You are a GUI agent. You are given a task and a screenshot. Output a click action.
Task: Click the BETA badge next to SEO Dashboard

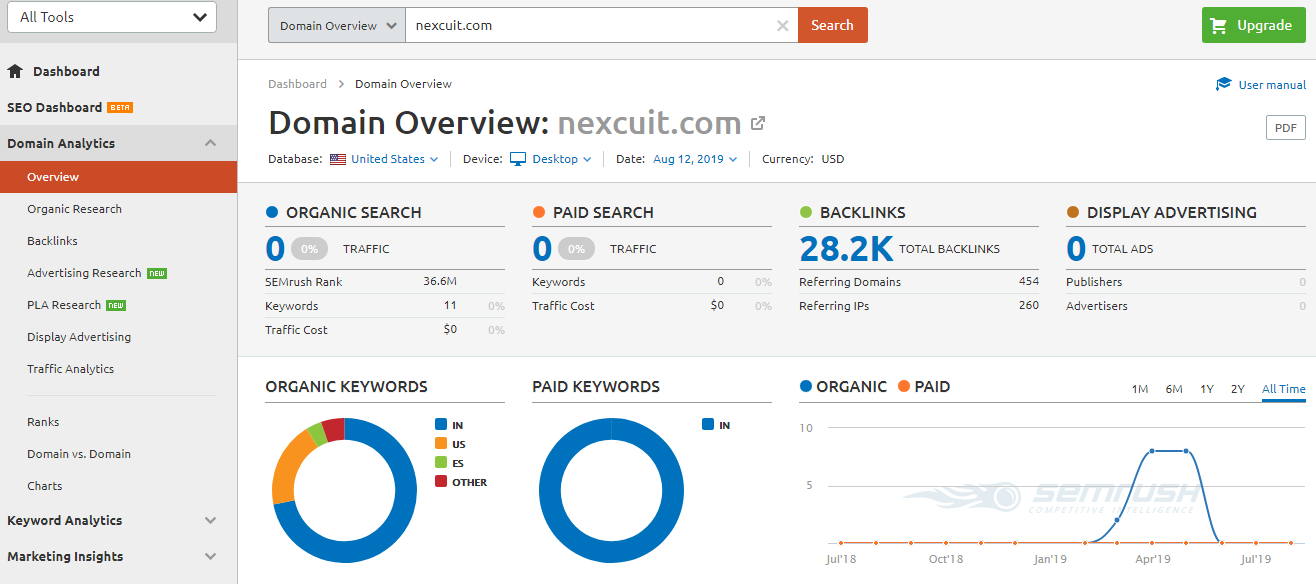point(120,107)
